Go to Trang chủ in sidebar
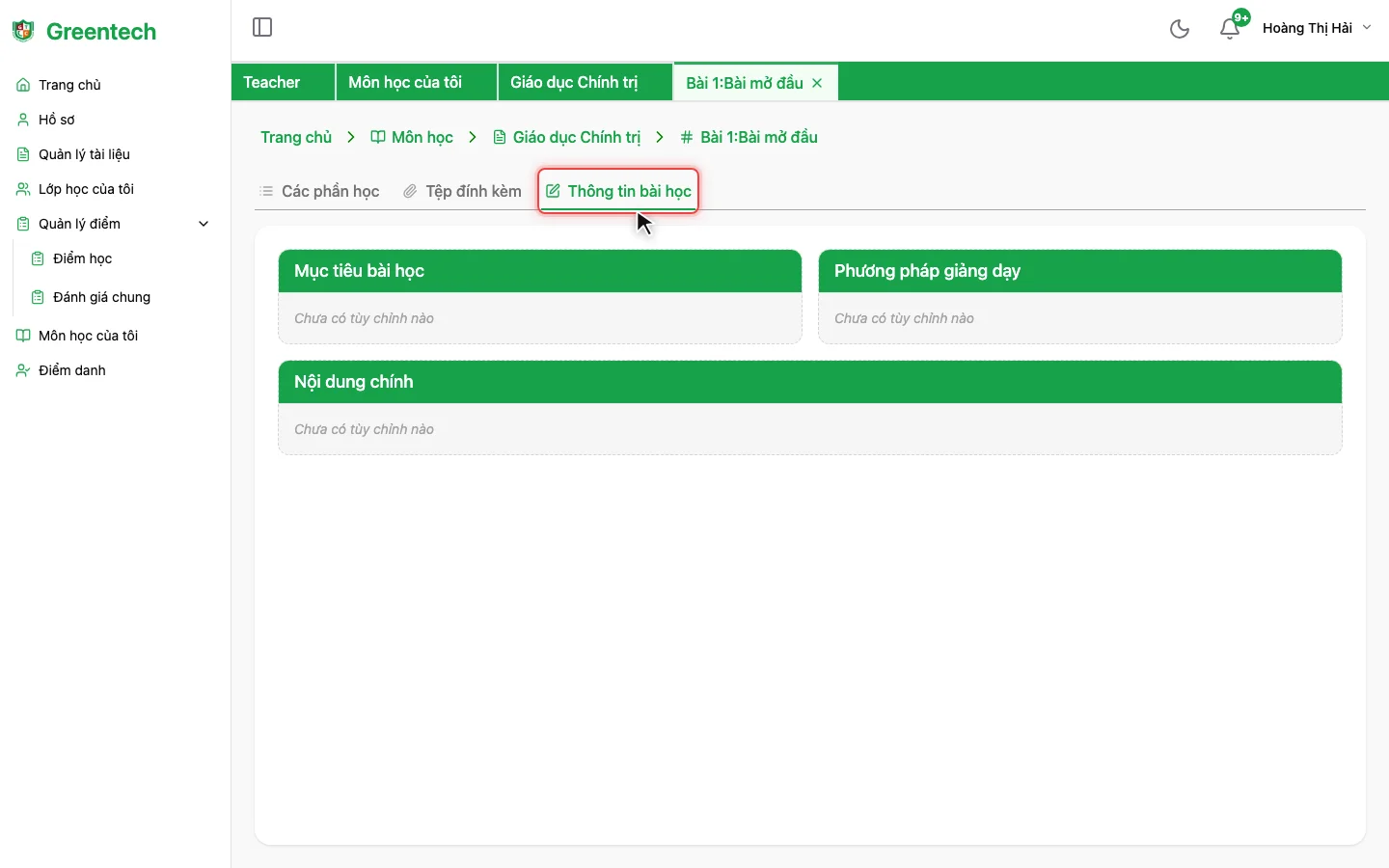The image size is (1389, 868). point(69,85)
